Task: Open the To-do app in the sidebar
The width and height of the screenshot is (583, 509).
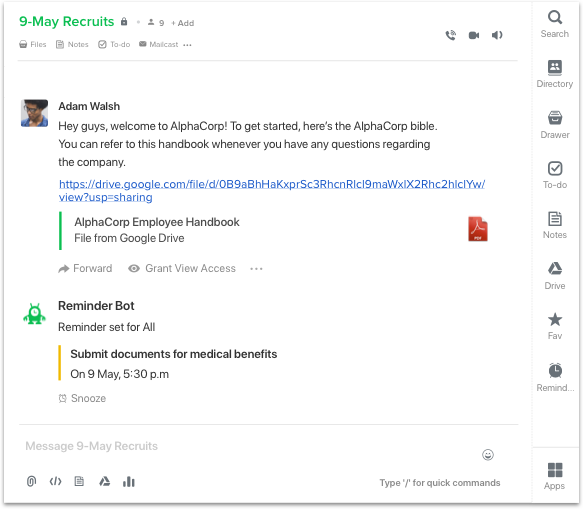Action: point(554,175)
